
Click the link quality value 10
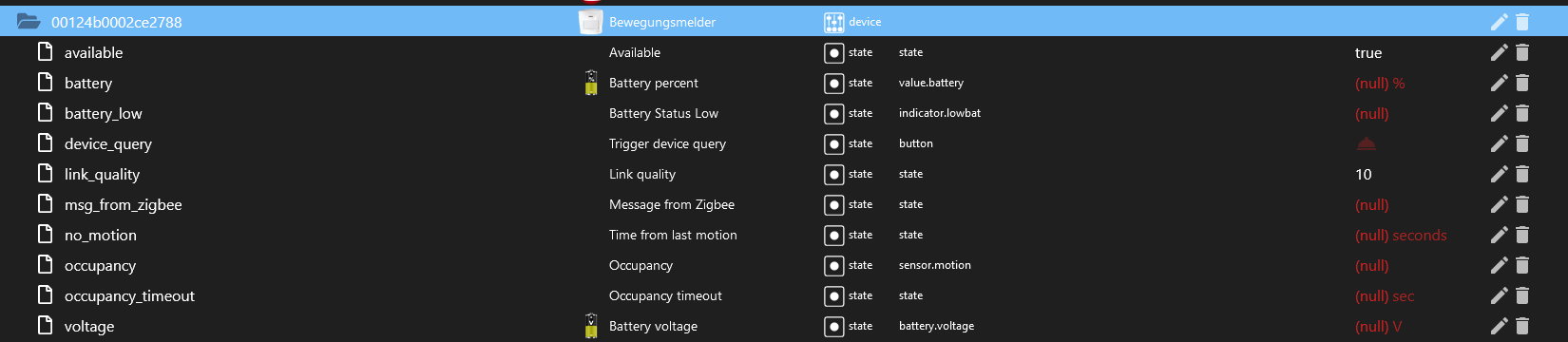tap(1364, 174)
